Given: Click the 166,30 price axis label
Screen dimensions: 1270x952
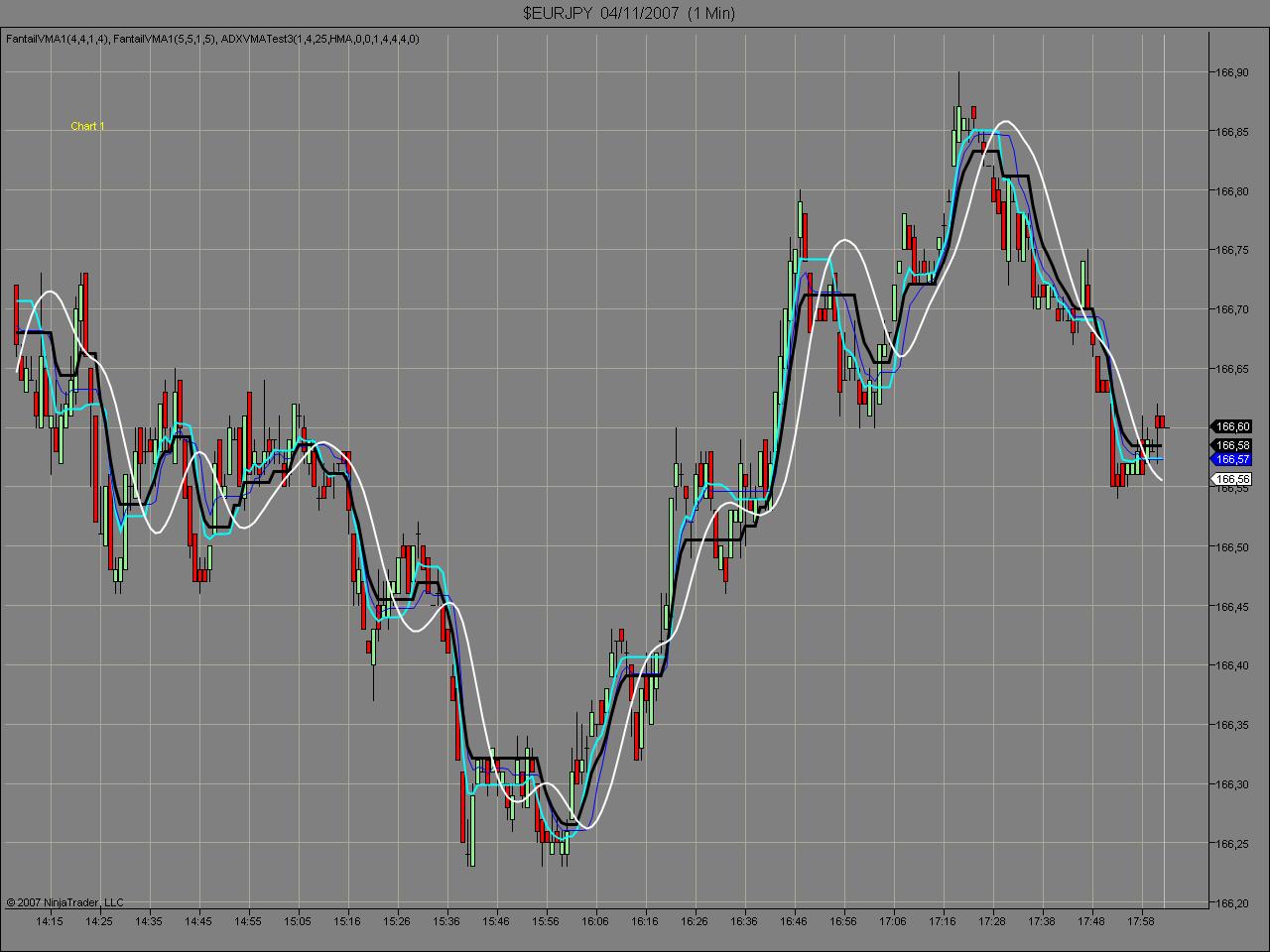Looking at the screenshot, I should (1232, 784).
